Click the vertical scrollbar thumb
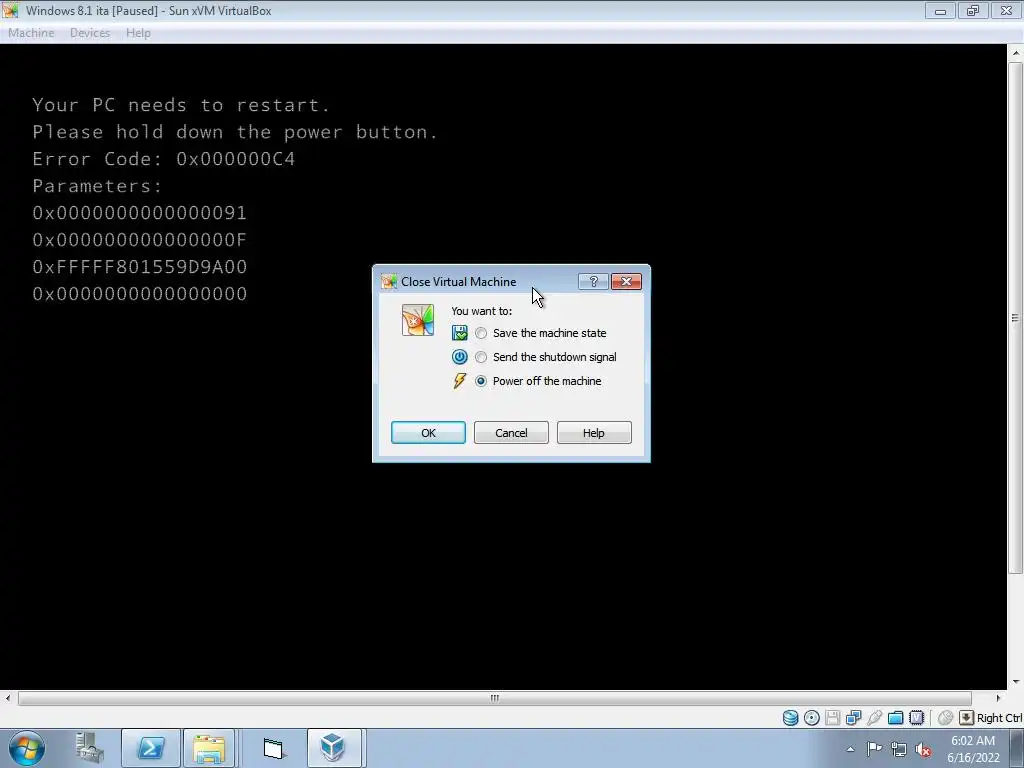Screen dimensions: 1024x768 click(1015, 318)
